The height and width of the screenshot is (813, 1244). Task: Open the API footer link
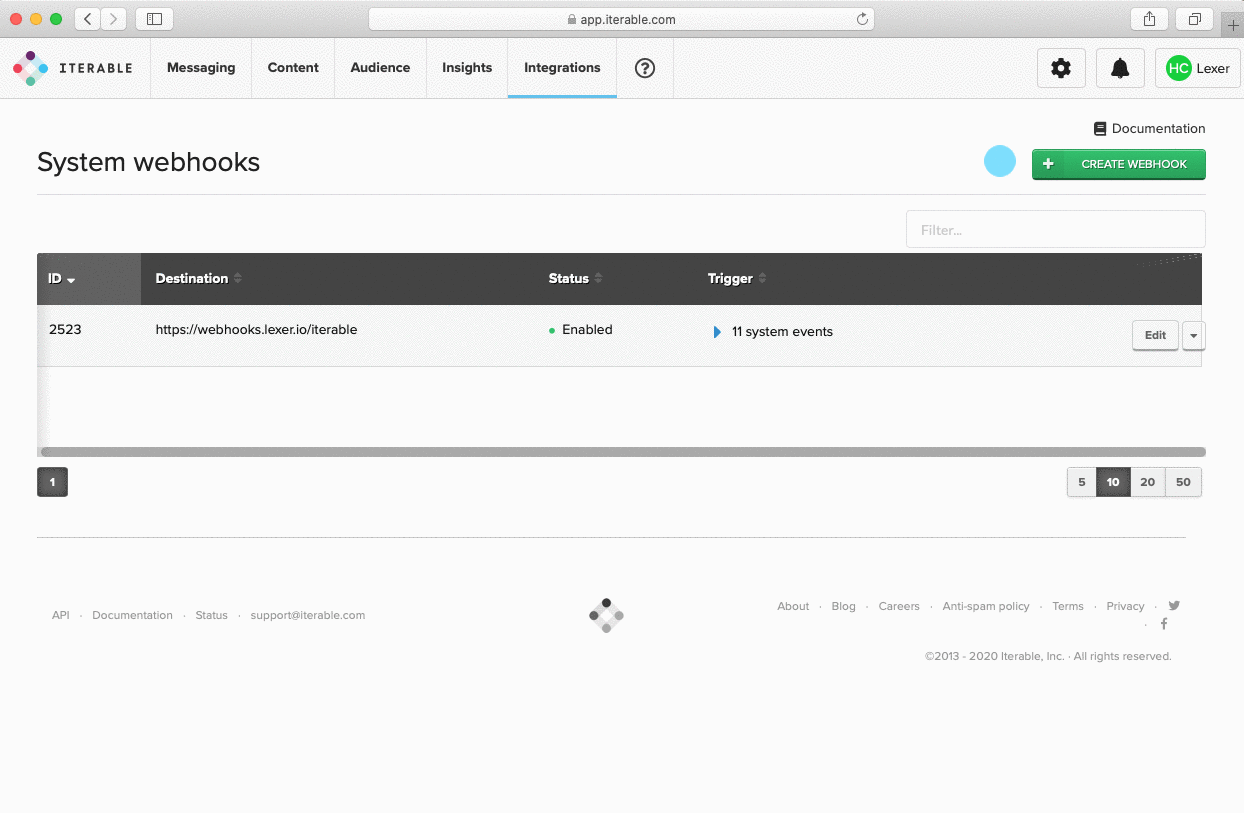click(x=61, y=616)
